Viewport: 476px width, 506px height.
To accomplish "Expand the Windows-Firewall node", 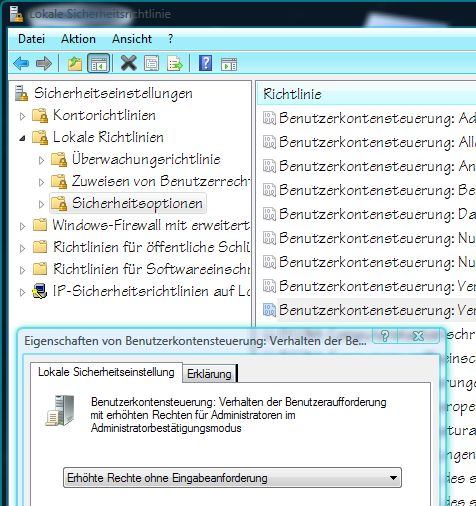I will (x=22, y=226).
